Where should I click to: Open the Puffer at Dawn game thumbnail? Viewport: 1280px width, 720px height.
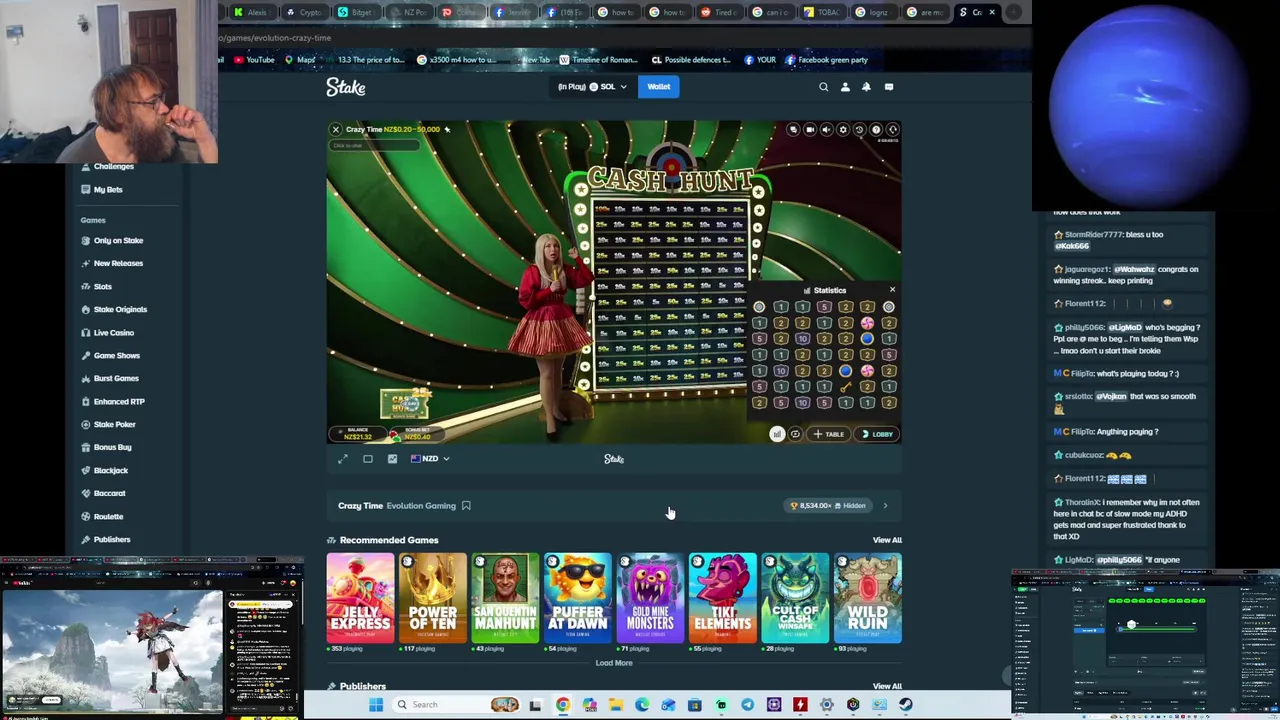[x=577, y=598]
